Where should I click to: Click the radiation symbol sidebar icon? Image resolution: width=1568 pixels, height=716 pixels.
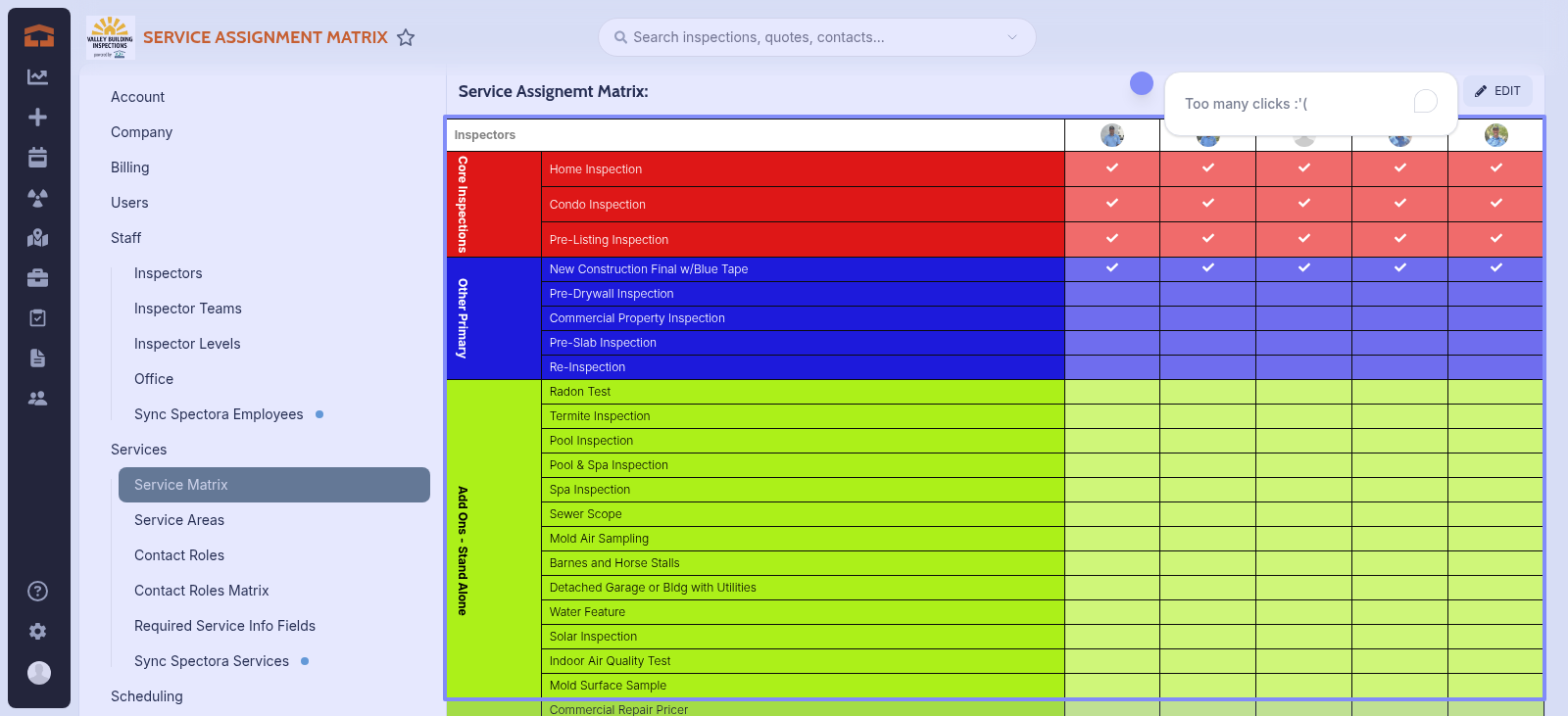click(38, 198)
